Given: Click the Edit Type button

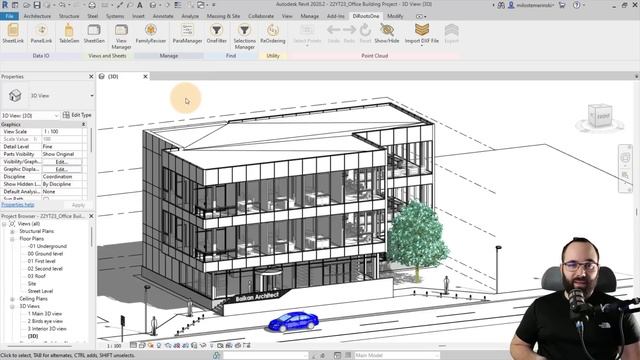Looking at the screenshot, I should tap(77, 115).
